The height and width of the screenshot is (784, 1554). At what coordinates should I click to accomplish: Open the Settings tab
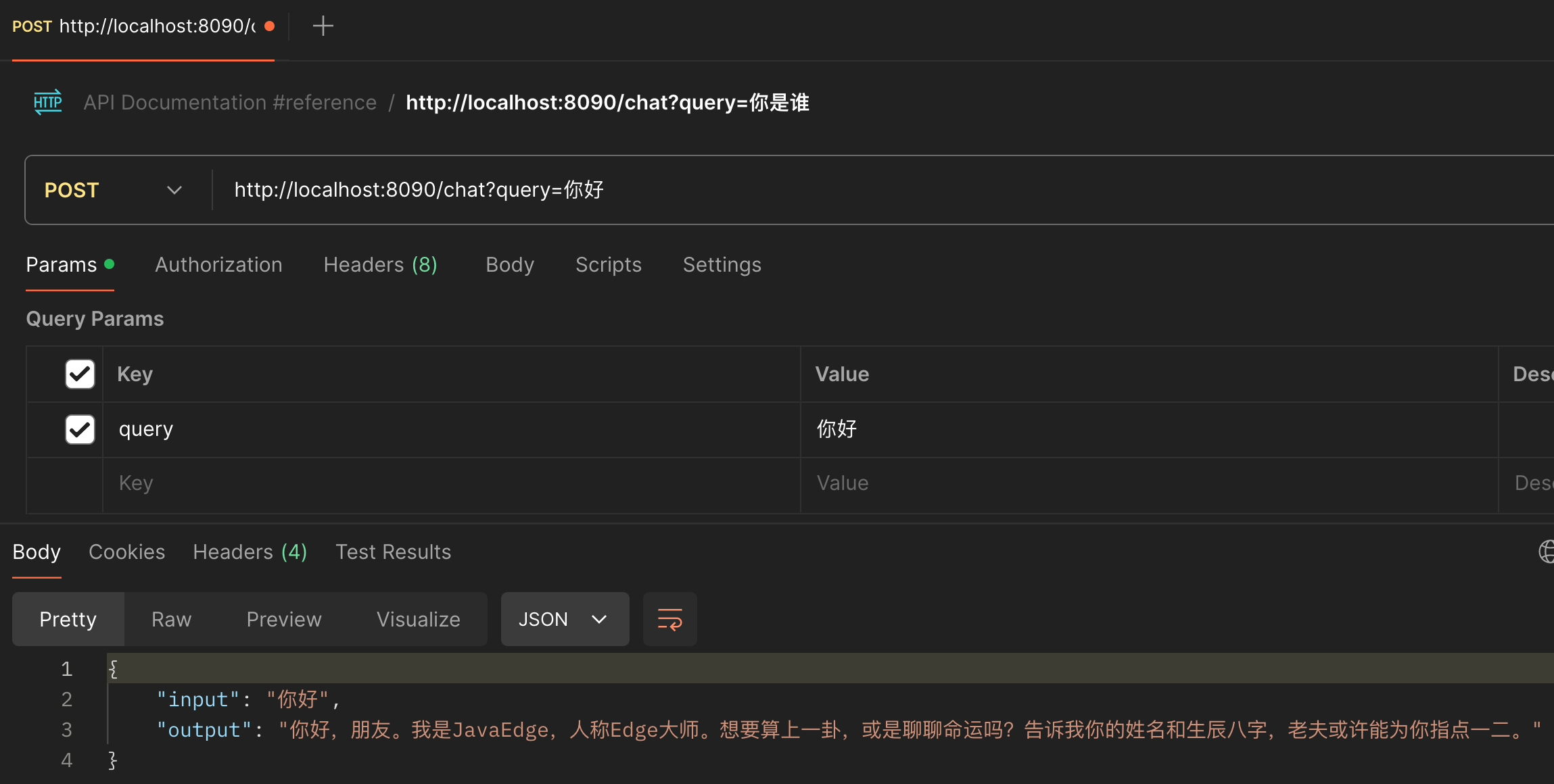722,265
